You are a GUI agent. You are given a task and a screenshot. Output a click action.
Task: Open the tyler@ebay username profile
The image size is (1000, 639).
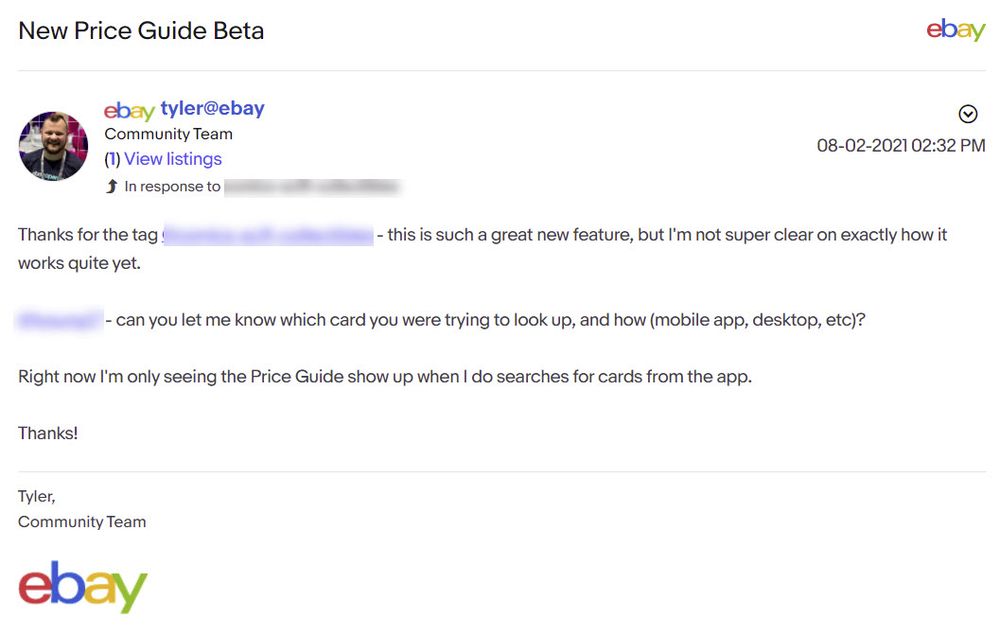(213, 108)
